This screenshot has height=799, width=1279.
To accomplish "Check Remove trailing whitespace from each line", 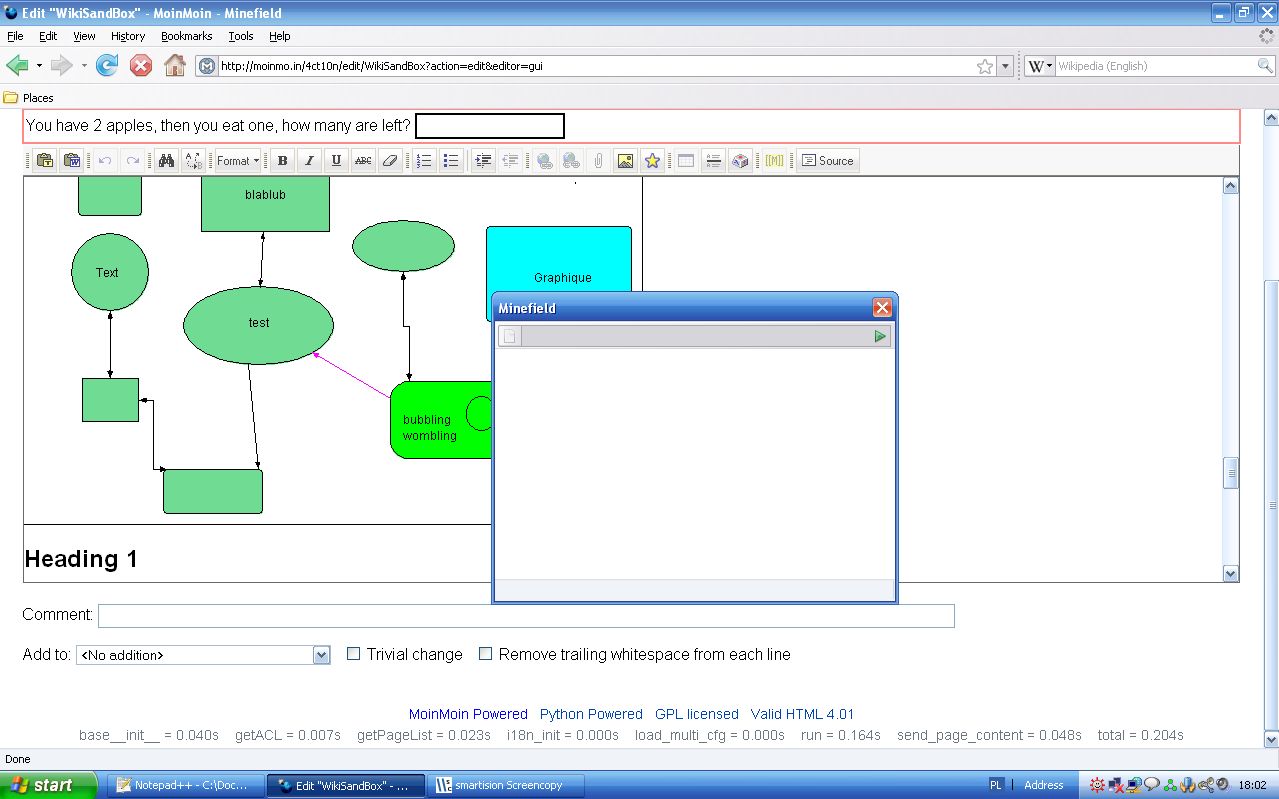I will [485, 654].
